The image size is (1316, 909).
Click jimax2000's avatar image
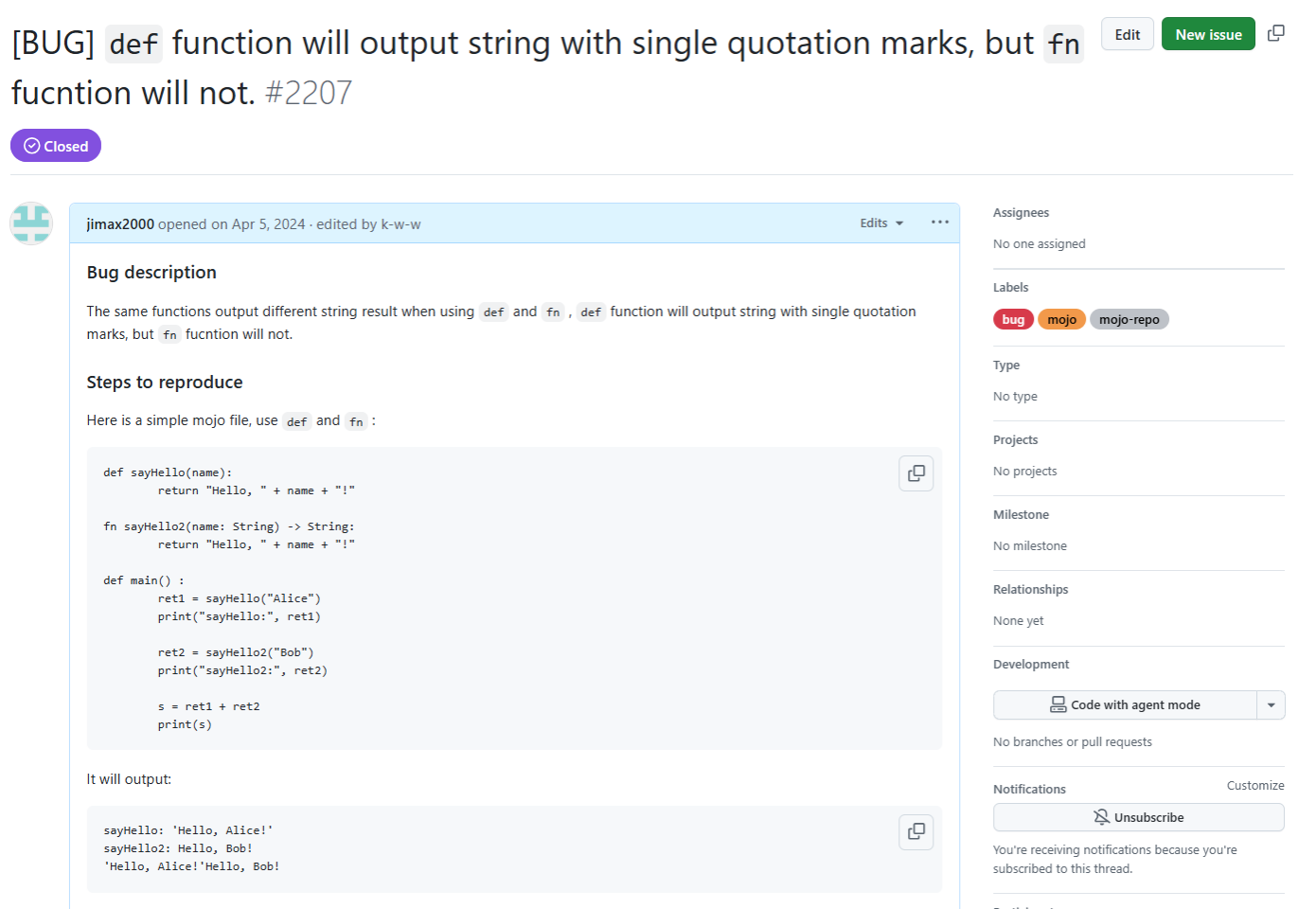[31, 223]
